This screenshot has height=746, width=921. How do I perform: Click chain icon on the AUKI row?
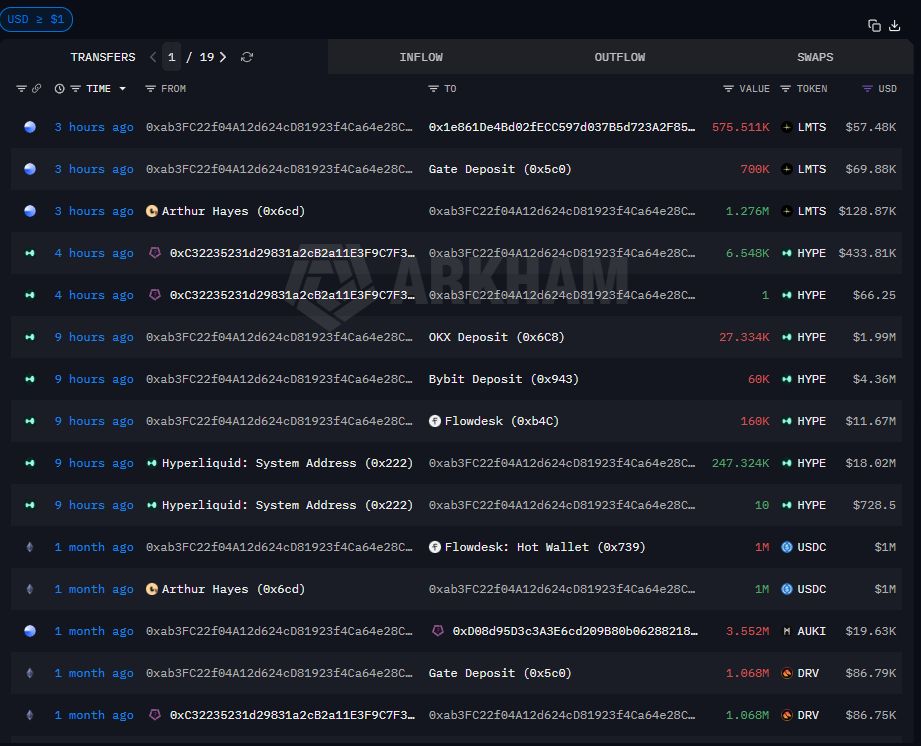point(30,631)
